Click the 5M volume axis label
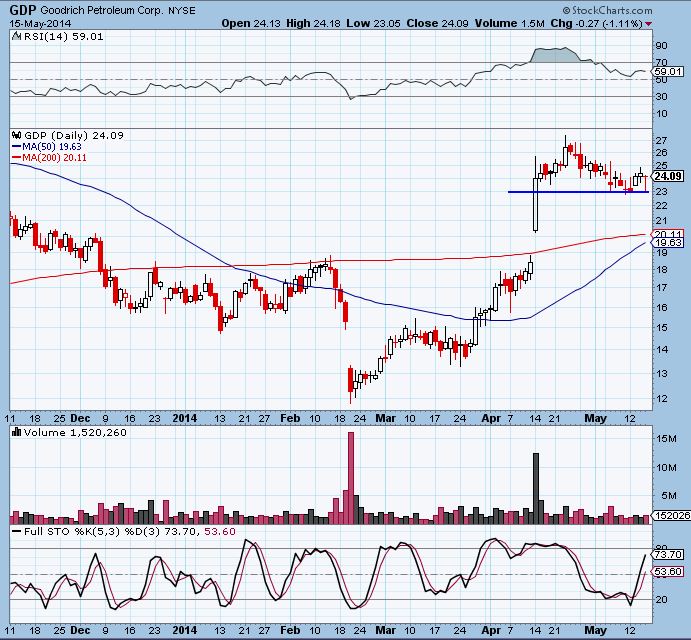The height and width of the screenshot is (640, 691). pyautogui.click(x=669, y=495)
